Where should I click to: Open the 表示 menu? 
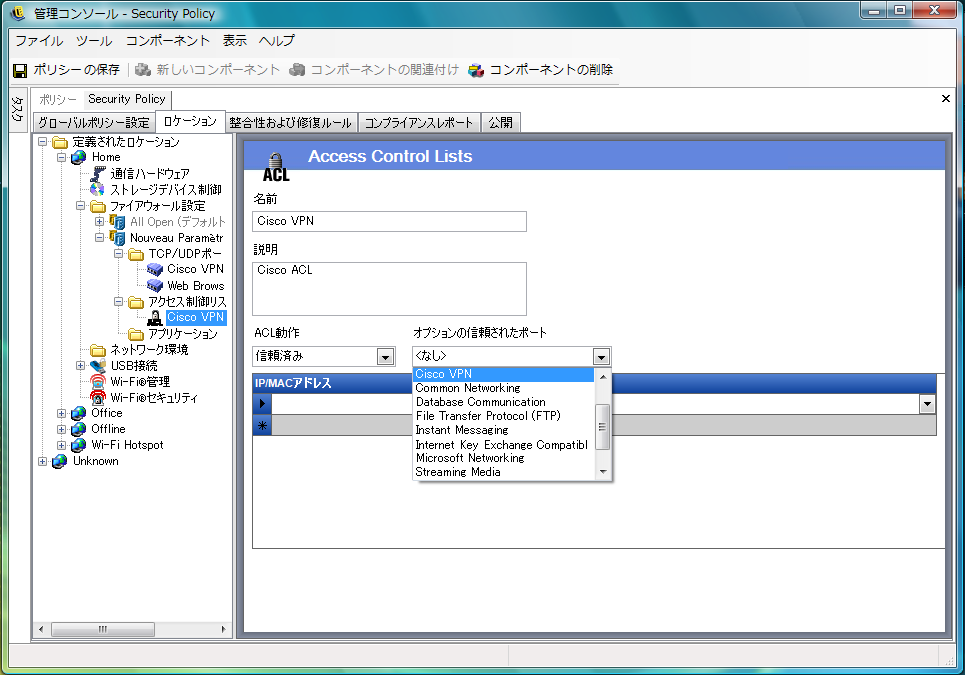[234, 41]
